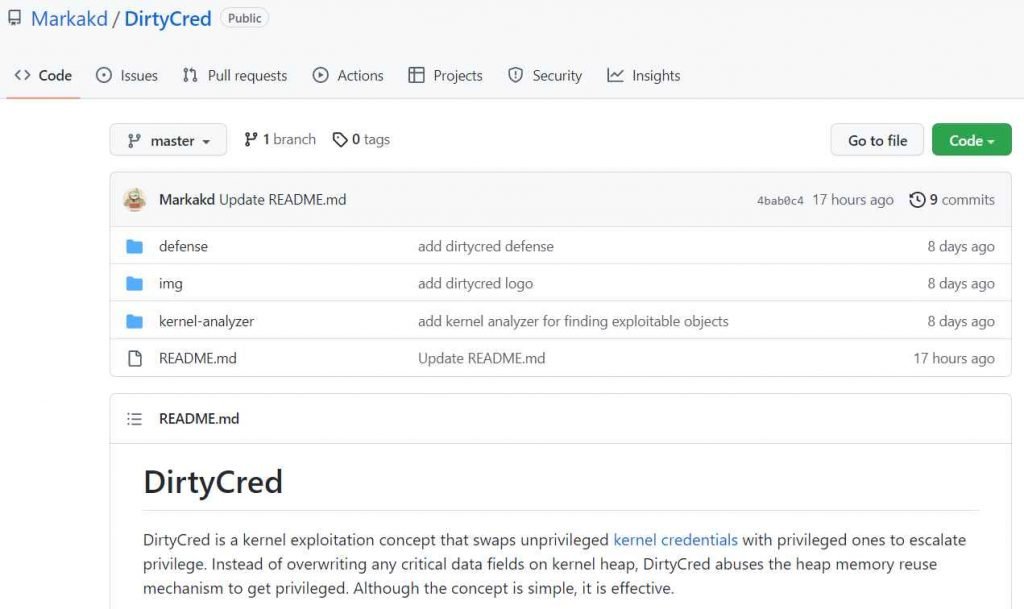Click 8 days ago on the img row
Viewport: 1024px width, 609px height.
(x=961, y=283)
